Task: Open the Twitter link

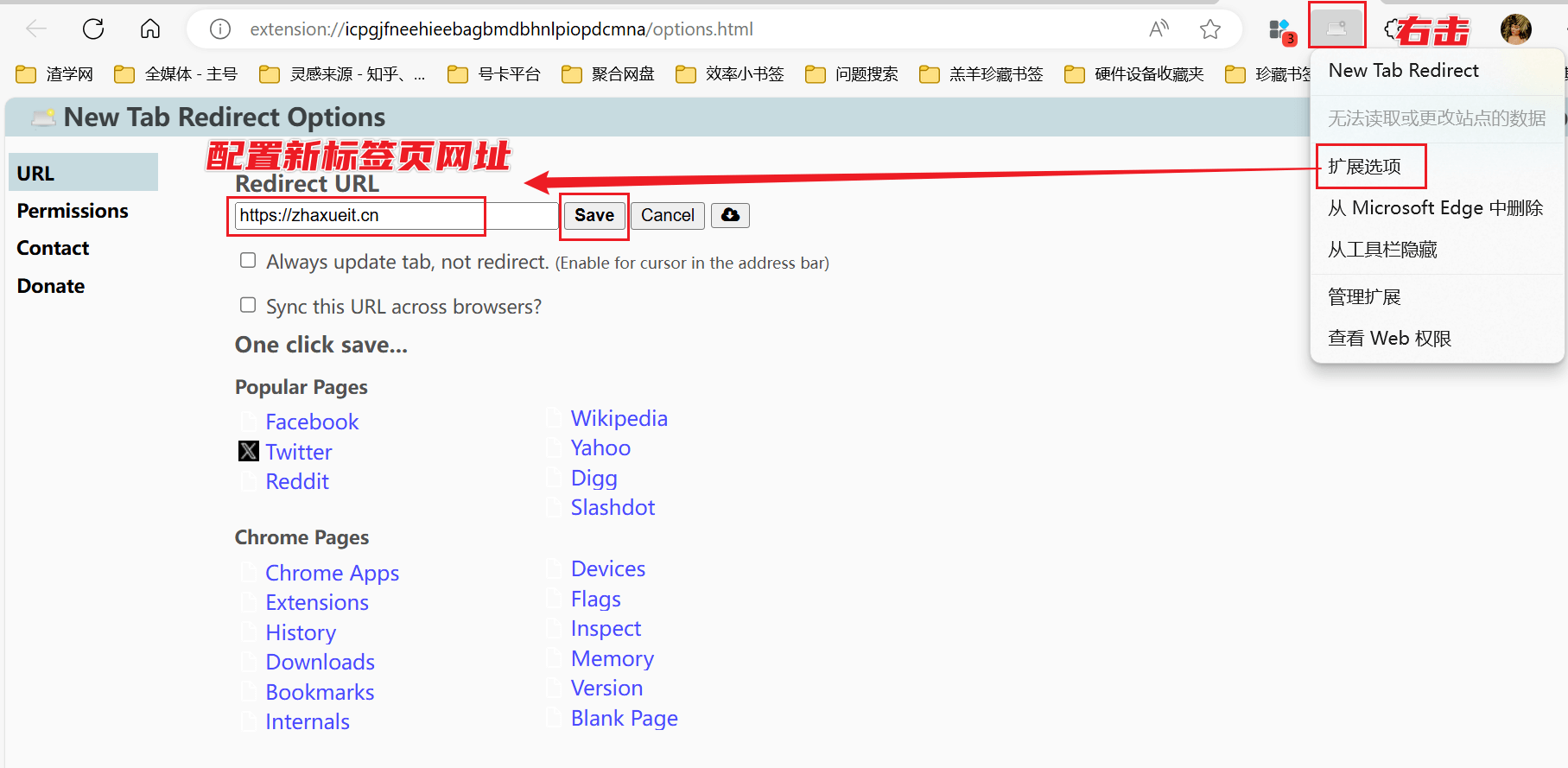Action: (299, 452)
